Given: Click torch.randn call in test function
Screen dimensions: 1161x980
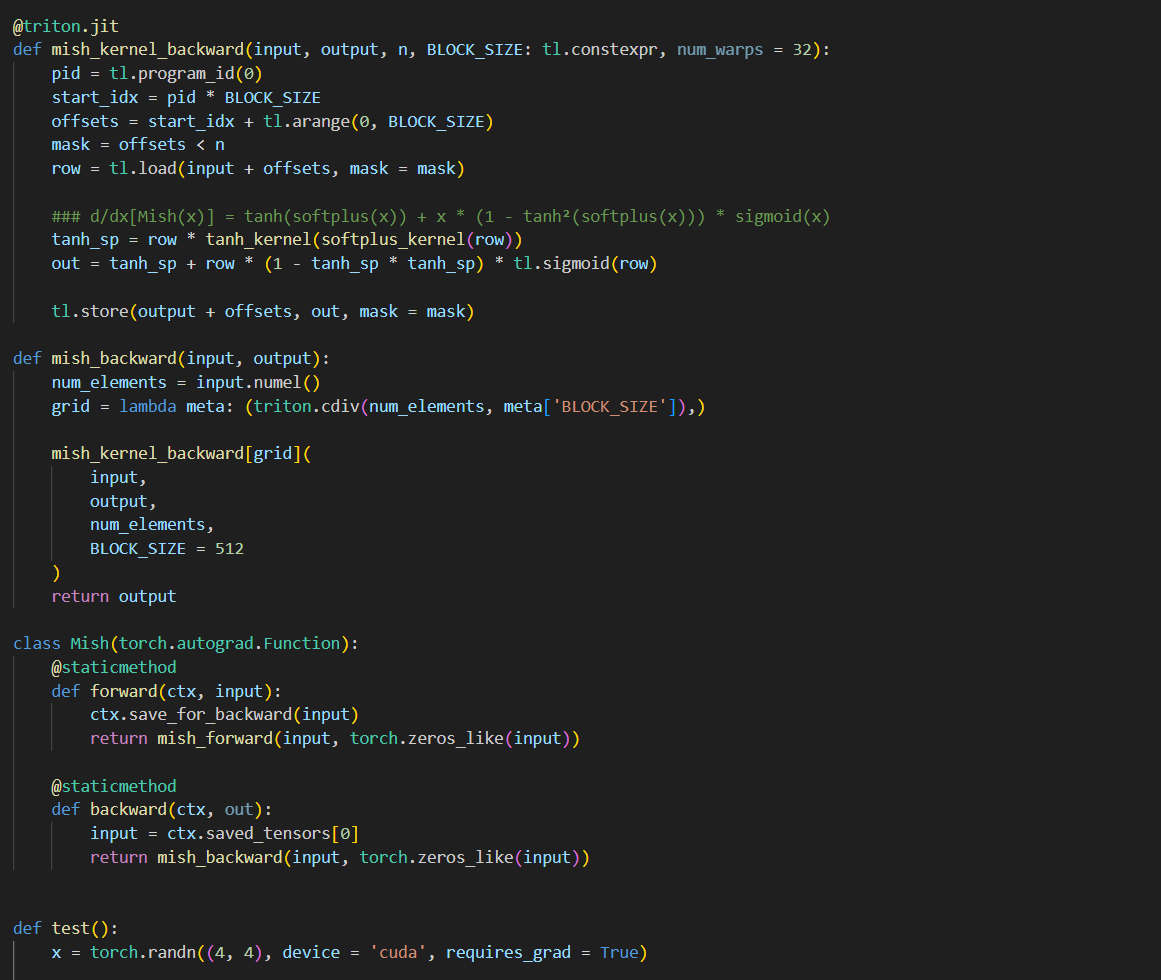Looking at the screenshot, I should coord(142,953).
